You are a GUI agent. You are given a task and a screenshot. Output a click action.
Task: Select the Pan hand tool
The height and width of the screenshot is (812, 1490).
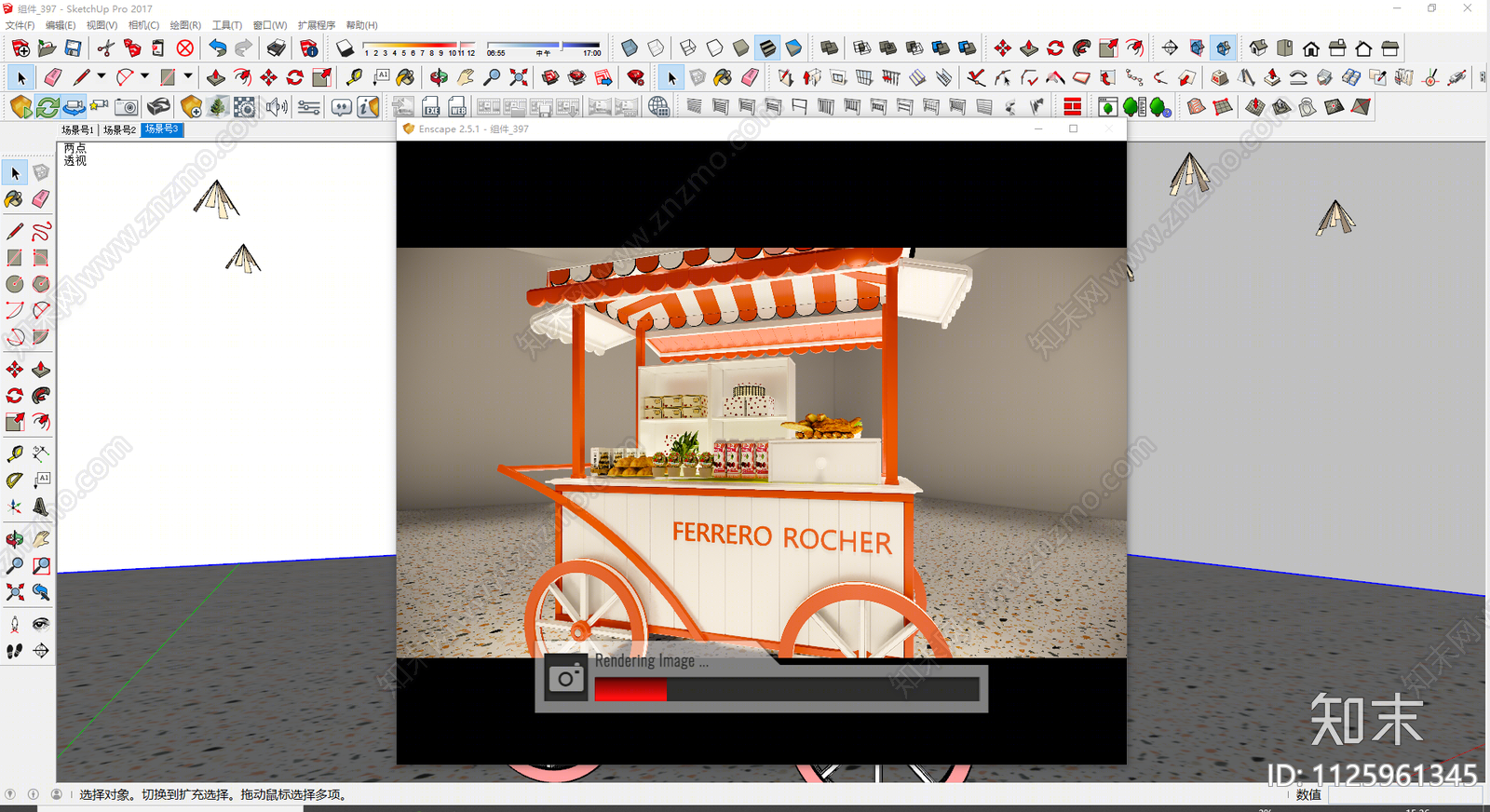click(465, 77)
